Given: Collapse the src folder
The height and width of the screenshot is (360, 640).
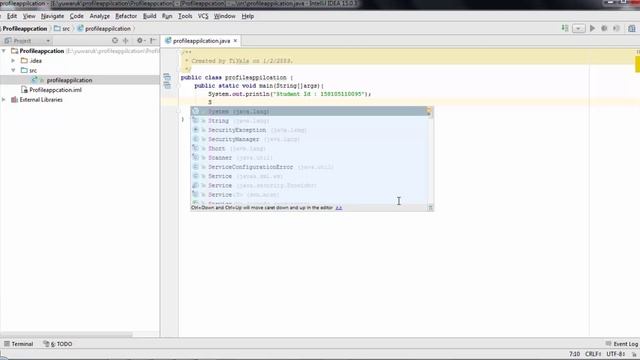Looking at the screenshot, I should pyautogui.click(x=13, y=70).
